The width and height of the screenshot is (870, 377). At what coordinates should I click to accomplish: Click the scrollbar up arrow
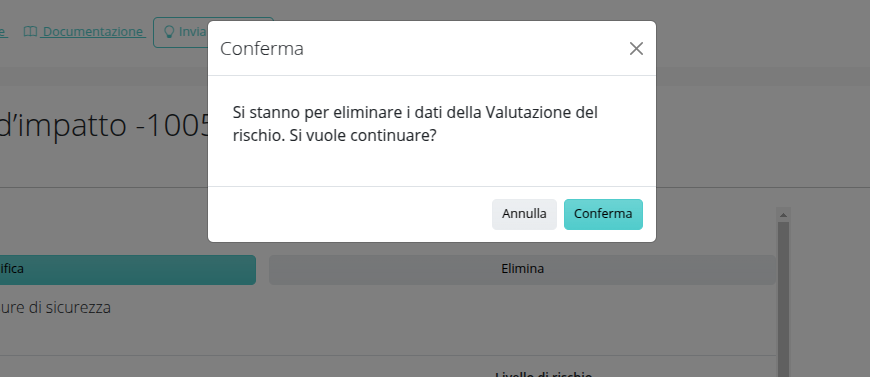(783, 214)
